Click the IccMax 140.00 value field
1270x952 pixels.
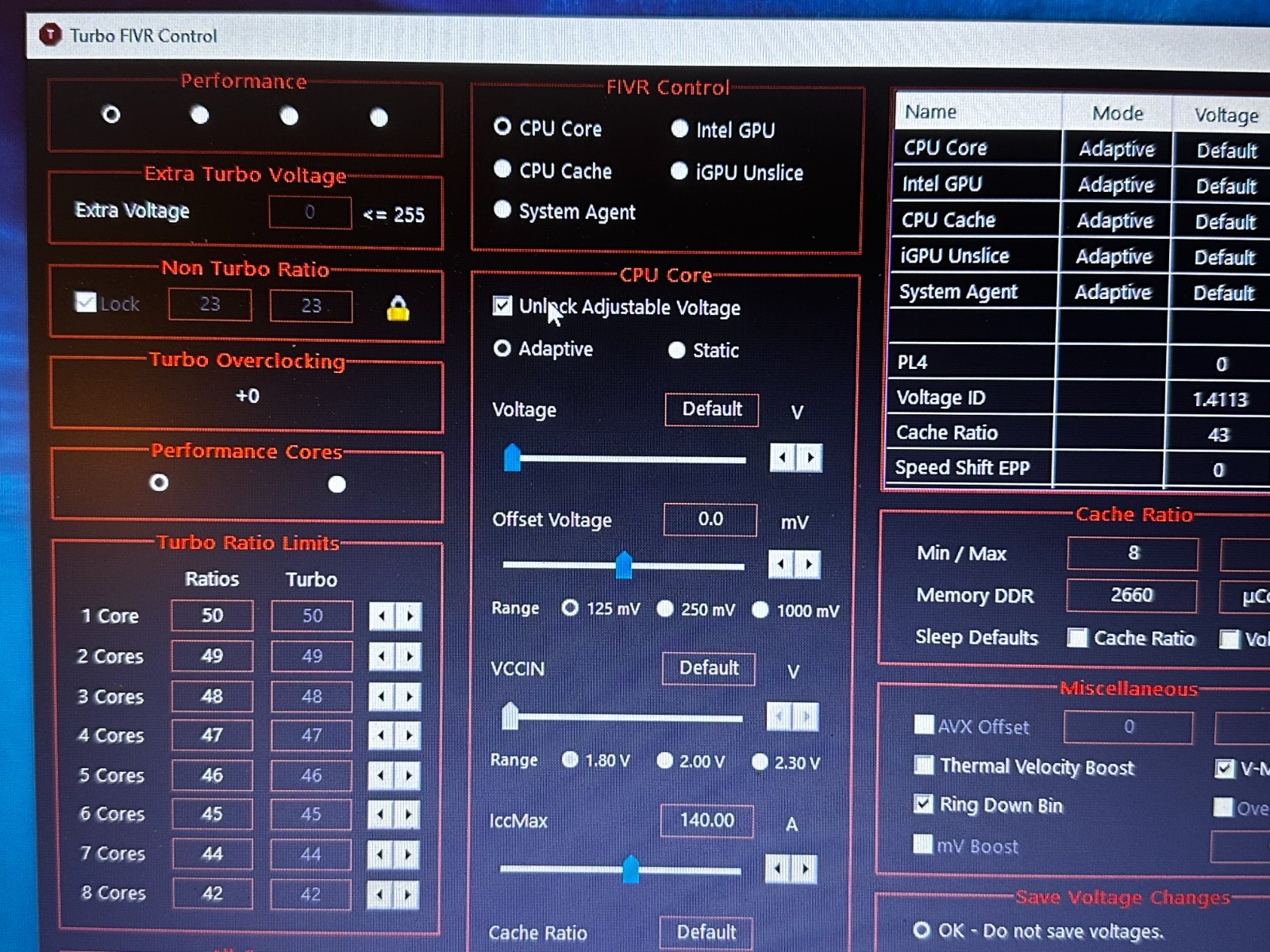point(706,820)
